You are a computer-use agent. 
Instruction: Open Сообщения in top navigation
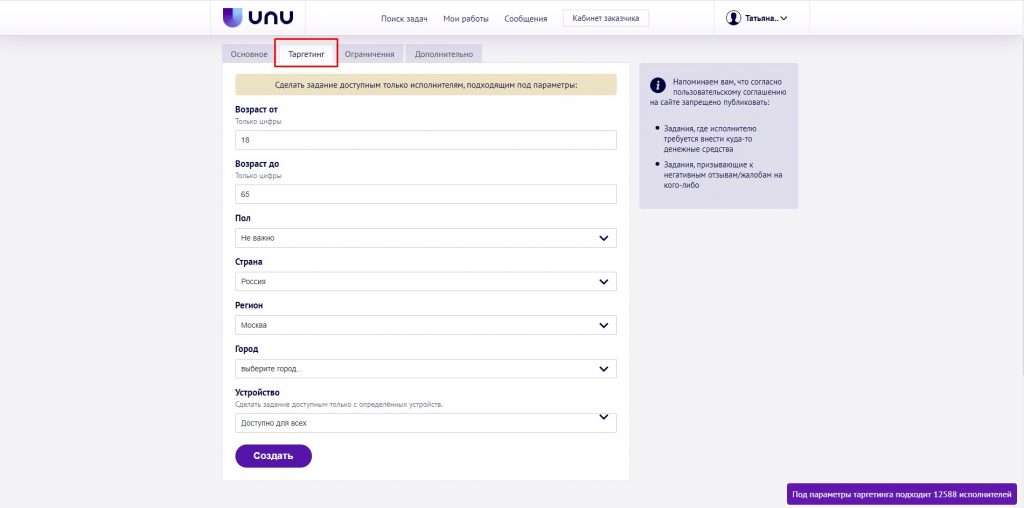tap(526, 19)
